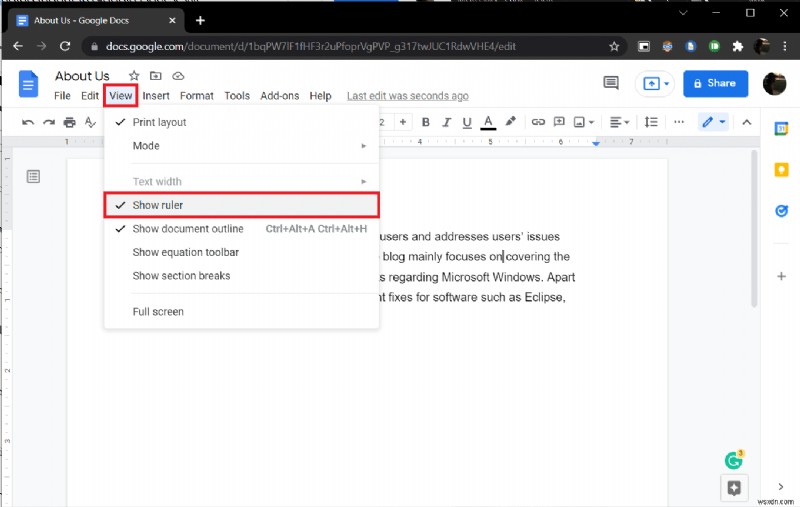The image size is (800, 507).
Task: Open the Google account avatar in Docs
Action: coord(774,84)
